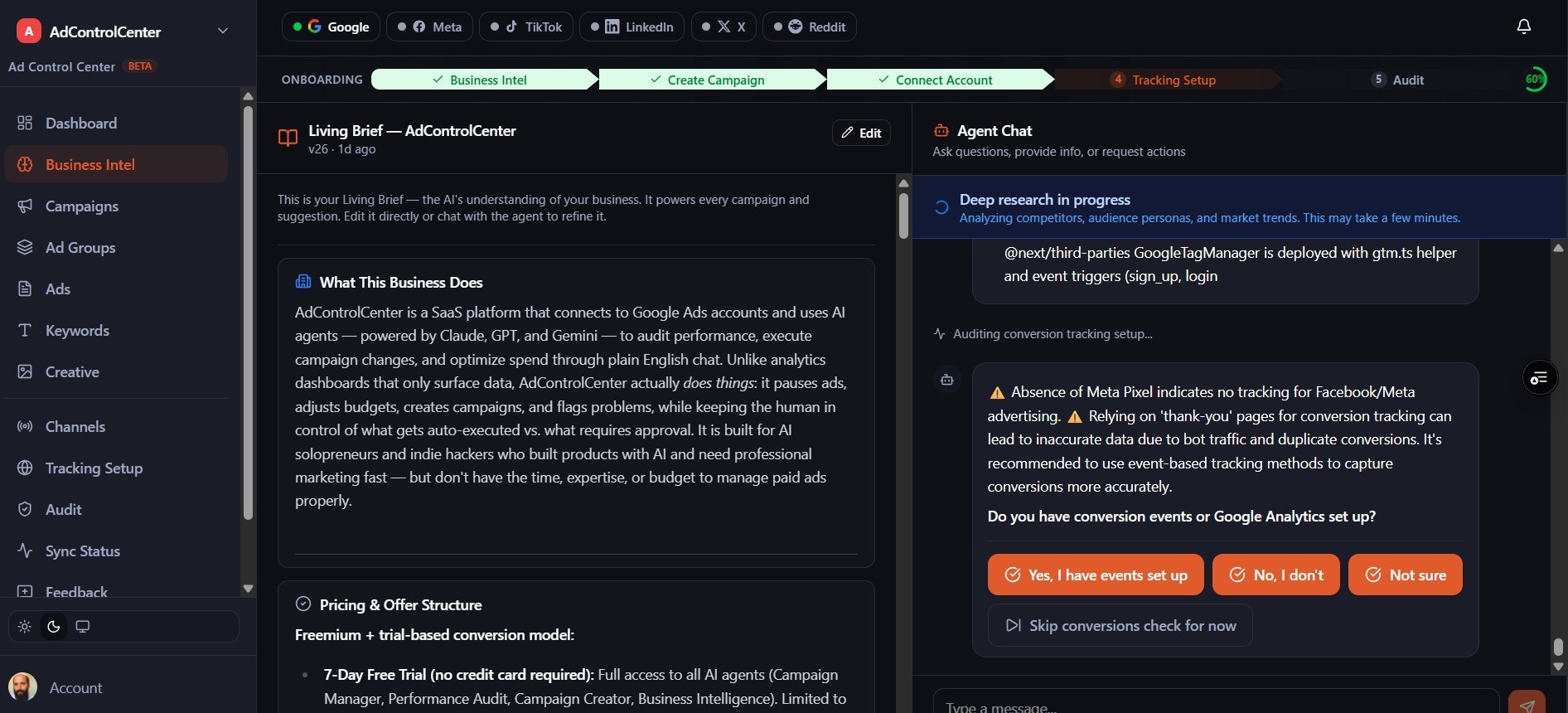Open Business Intel in the sidebar
1568x713 pixels.
point(116,164)
